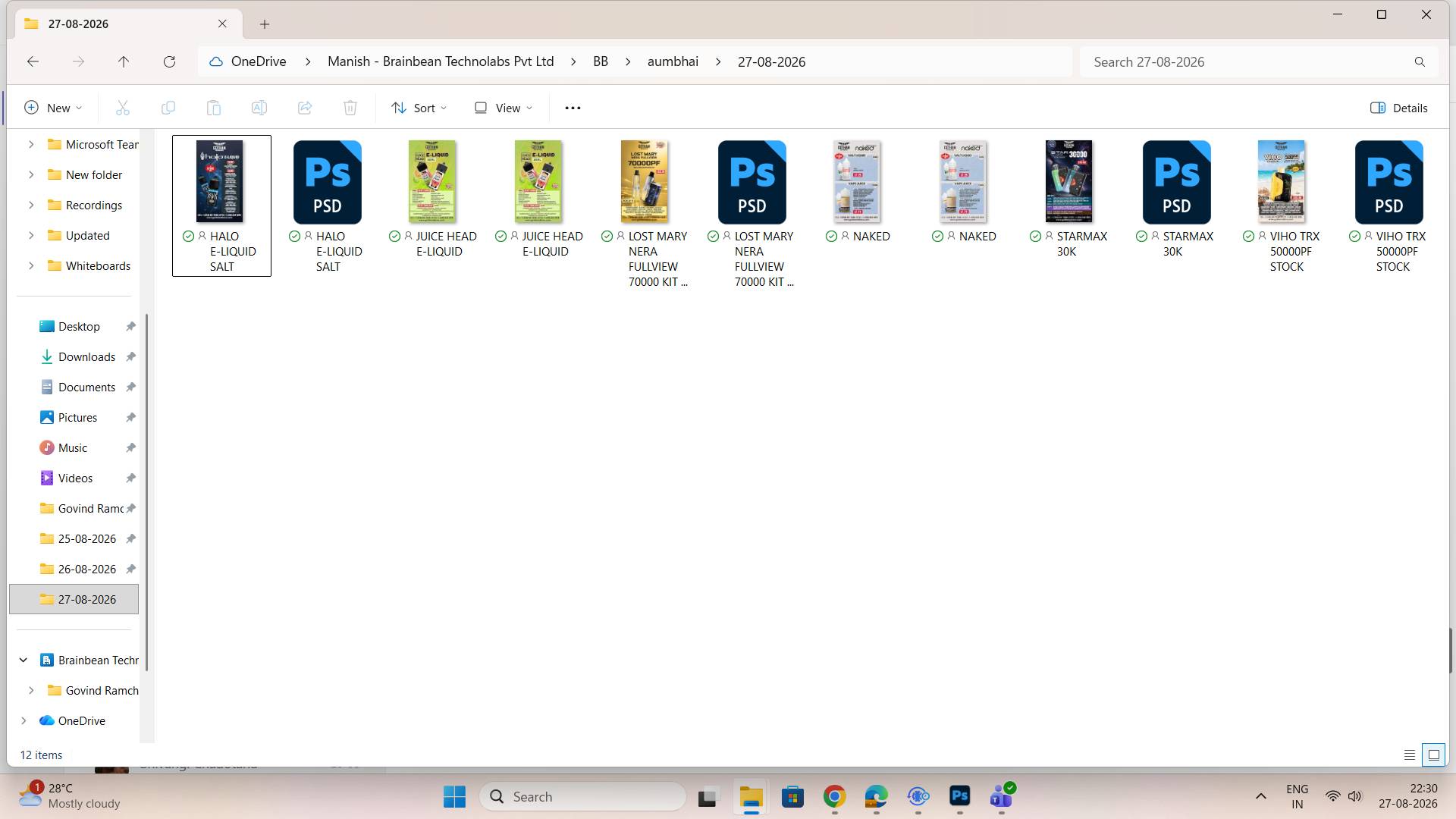1456x819 pixels.
Task: Switch to list details view layout icon
Action: tap(1409, 755)
